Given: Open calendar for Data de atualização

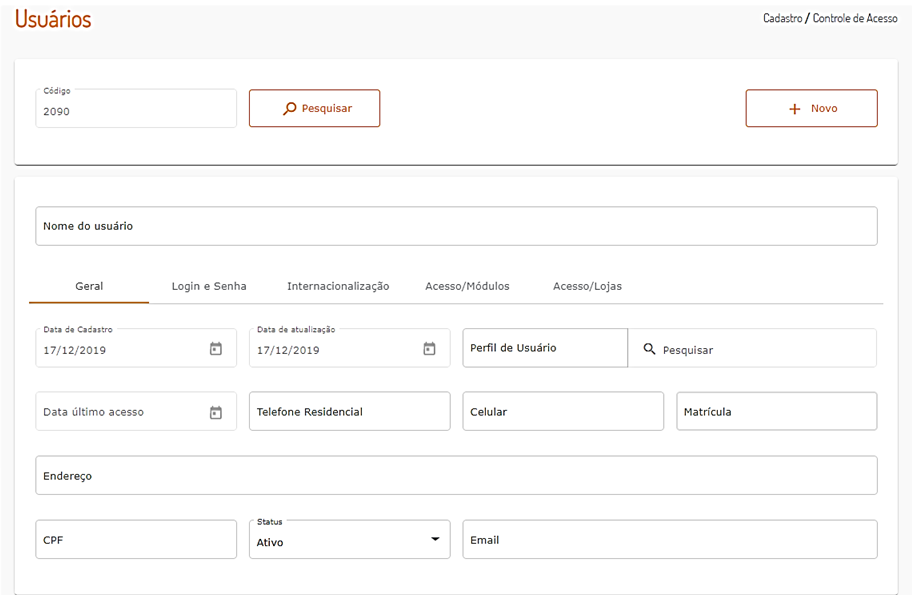Looking at the screenshot, I should click(429, 349).
